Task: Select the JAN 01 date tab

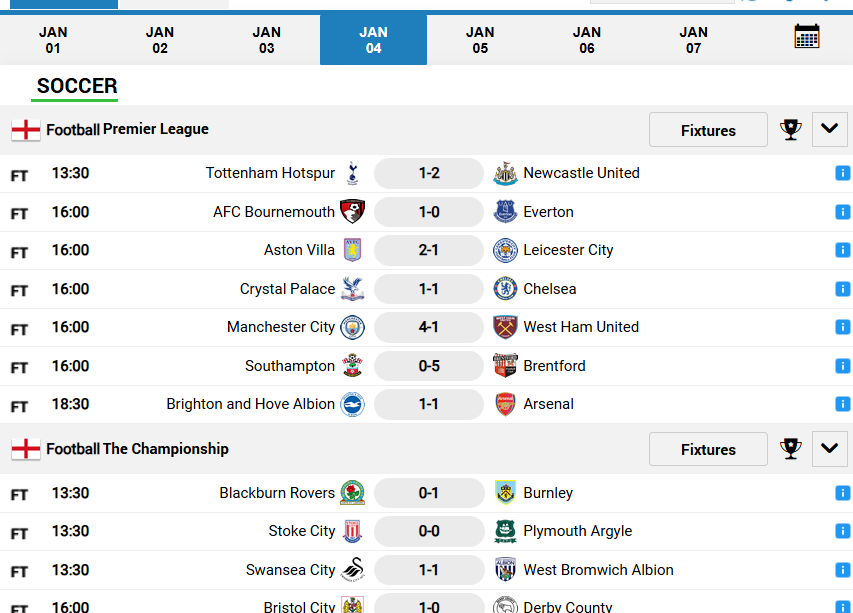Action: pyautogui.click(x=53, y=40)
